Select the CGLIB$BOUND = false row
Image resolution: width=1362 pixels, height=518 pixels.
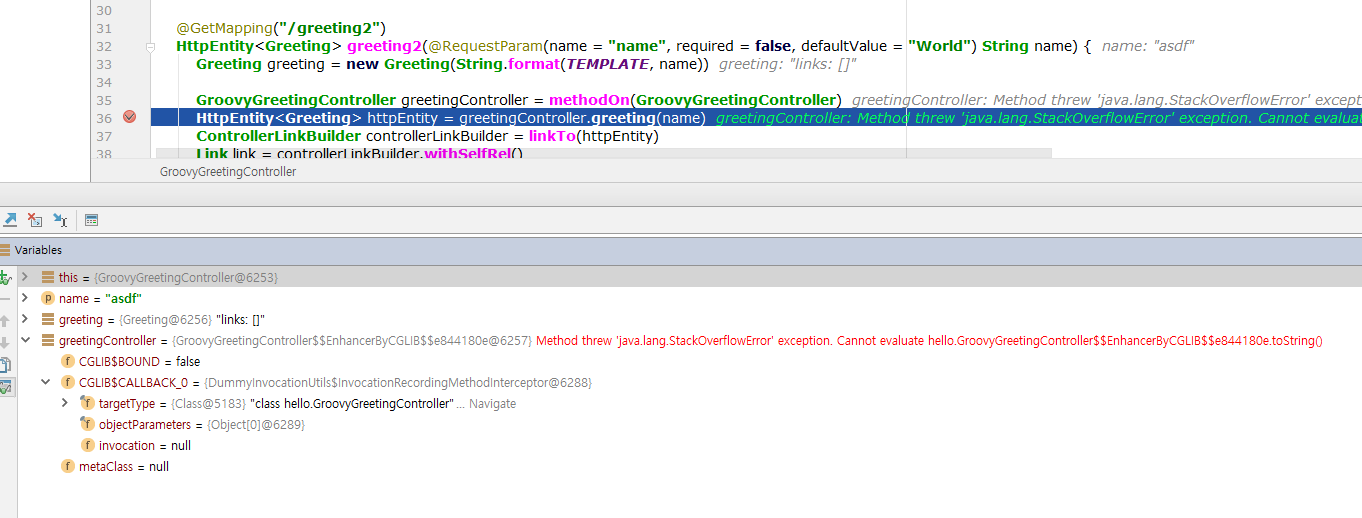[x=689, y=361]
